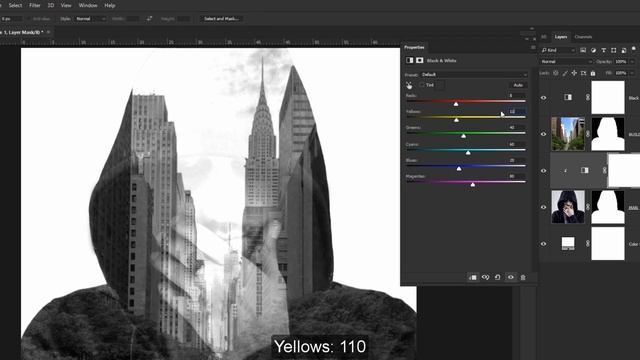The image size is (640, 360).
Task: Open the Select menu
Action: (15, 5)
